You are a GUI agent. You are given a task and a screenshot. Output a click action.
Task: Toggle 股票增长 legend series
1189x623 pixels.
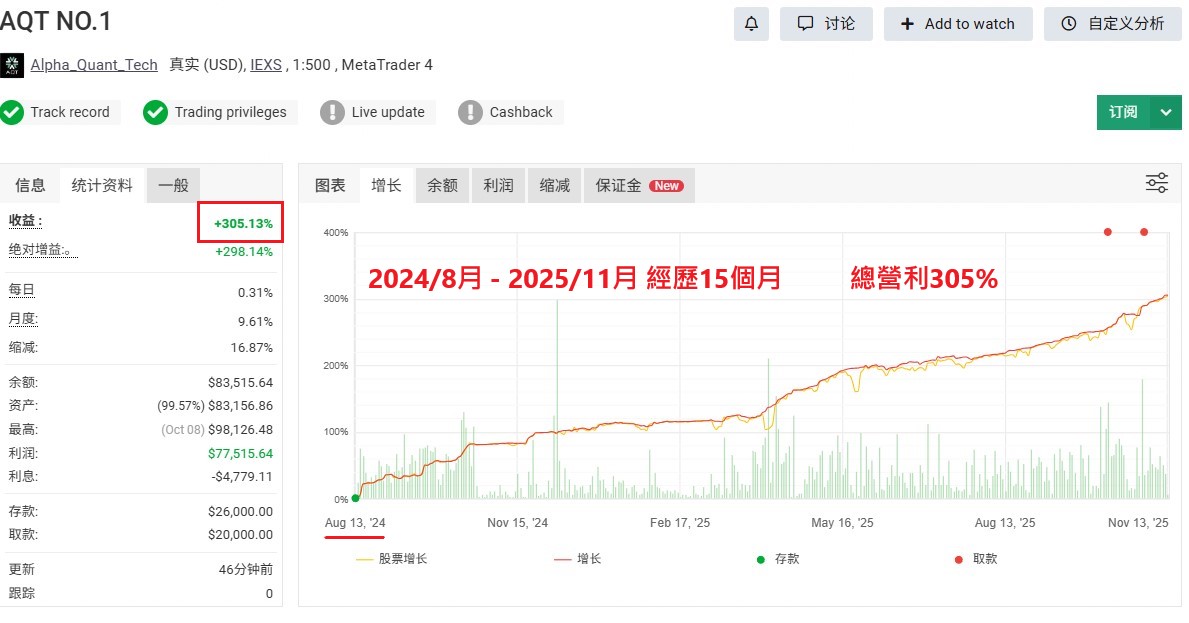(391, 559)
